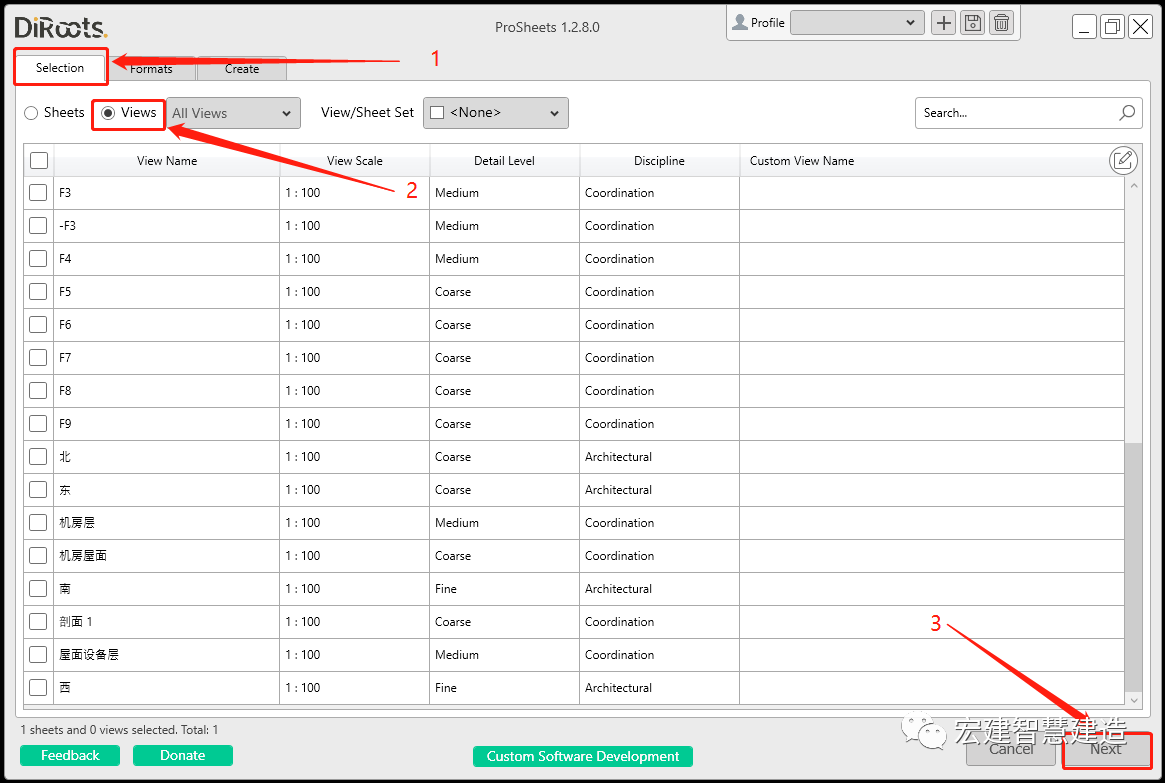Image resolution: width=1165 pixels, height=783 pixels.
Task: Sort by View Name column header
Action: point(167,160)
